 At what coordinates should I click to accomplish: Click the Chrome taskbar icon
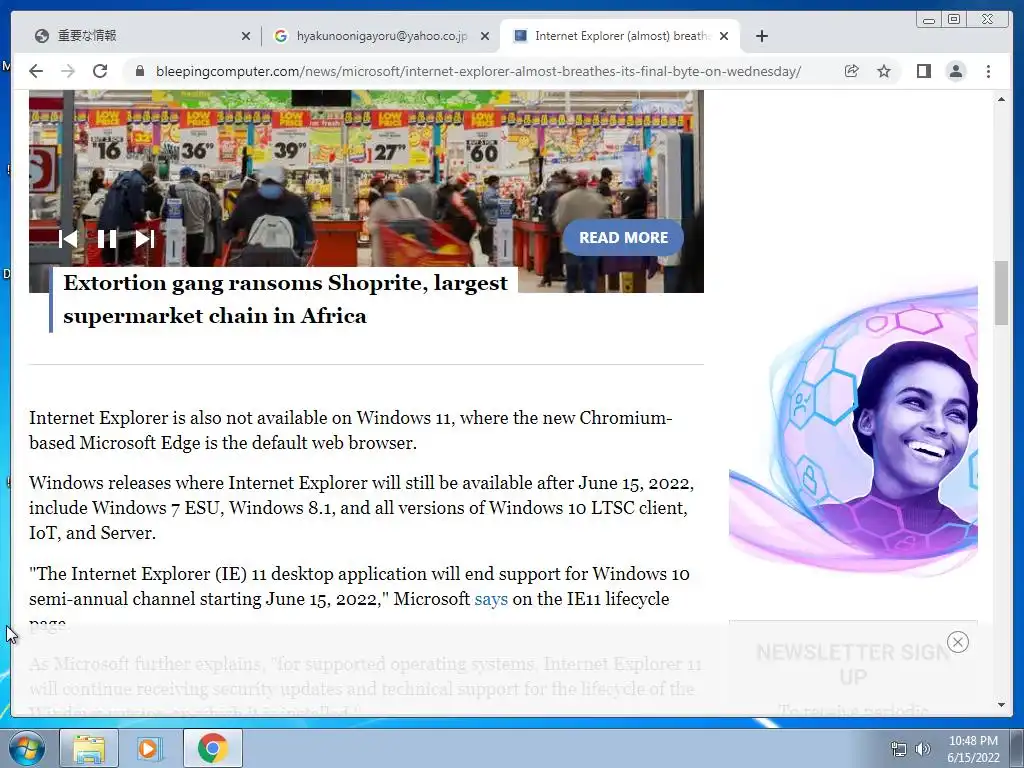pos(212,748)
